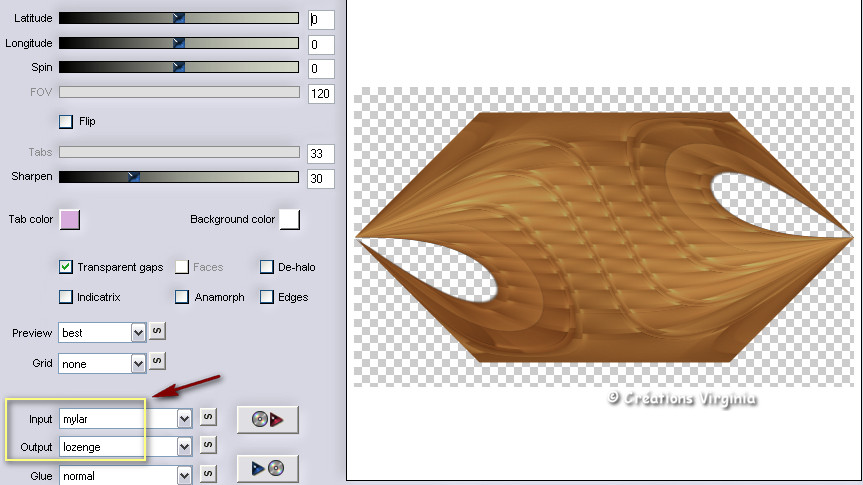Click the Latitude value input field
Screen dimensions: 863x485
point(320,19)
